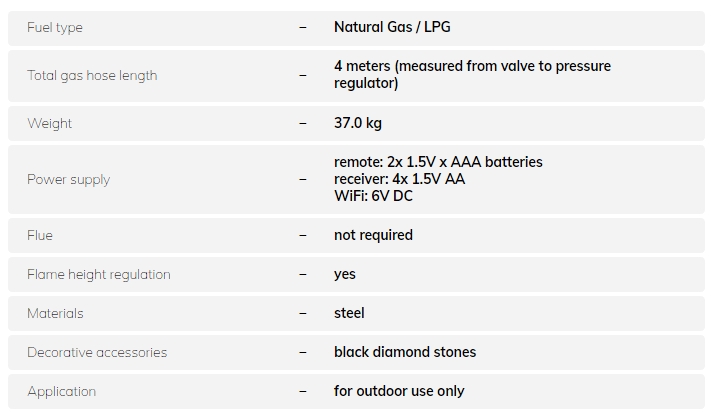This screenshot has height=417, width=718.
Task: Click the "Weight" row label
Action: [x=49, y=124]
